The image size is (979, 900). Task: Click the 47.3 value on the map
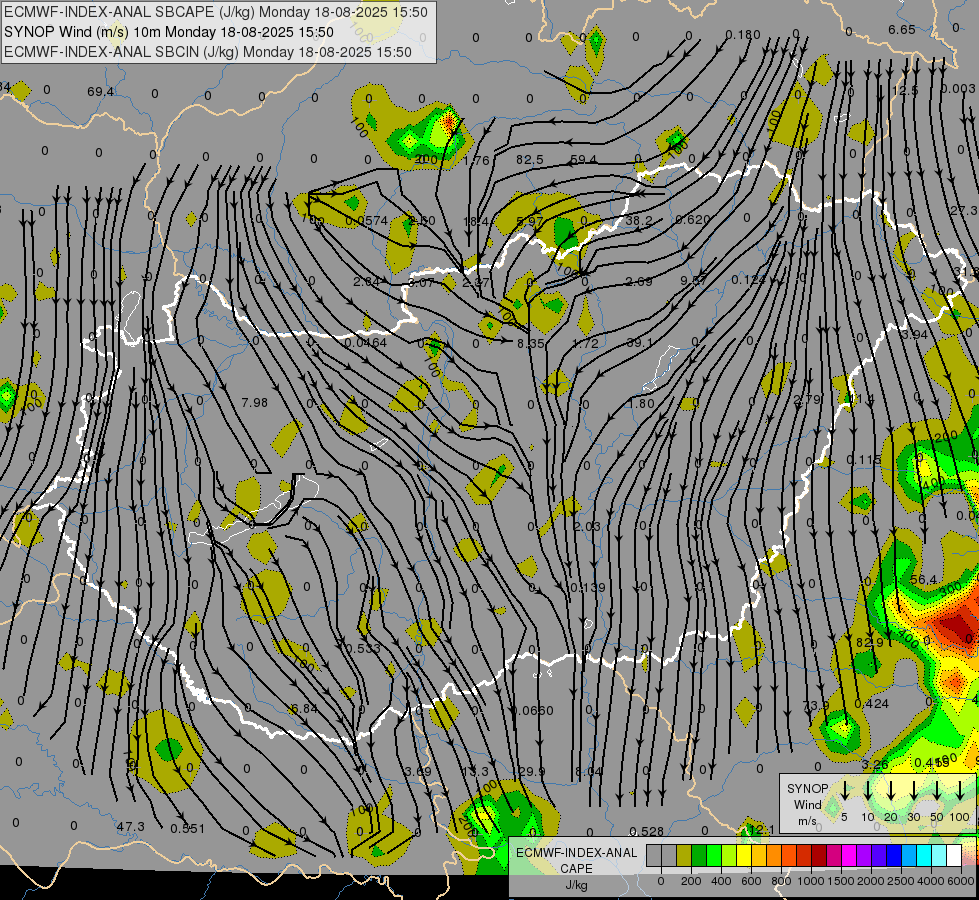coord(130,826)
